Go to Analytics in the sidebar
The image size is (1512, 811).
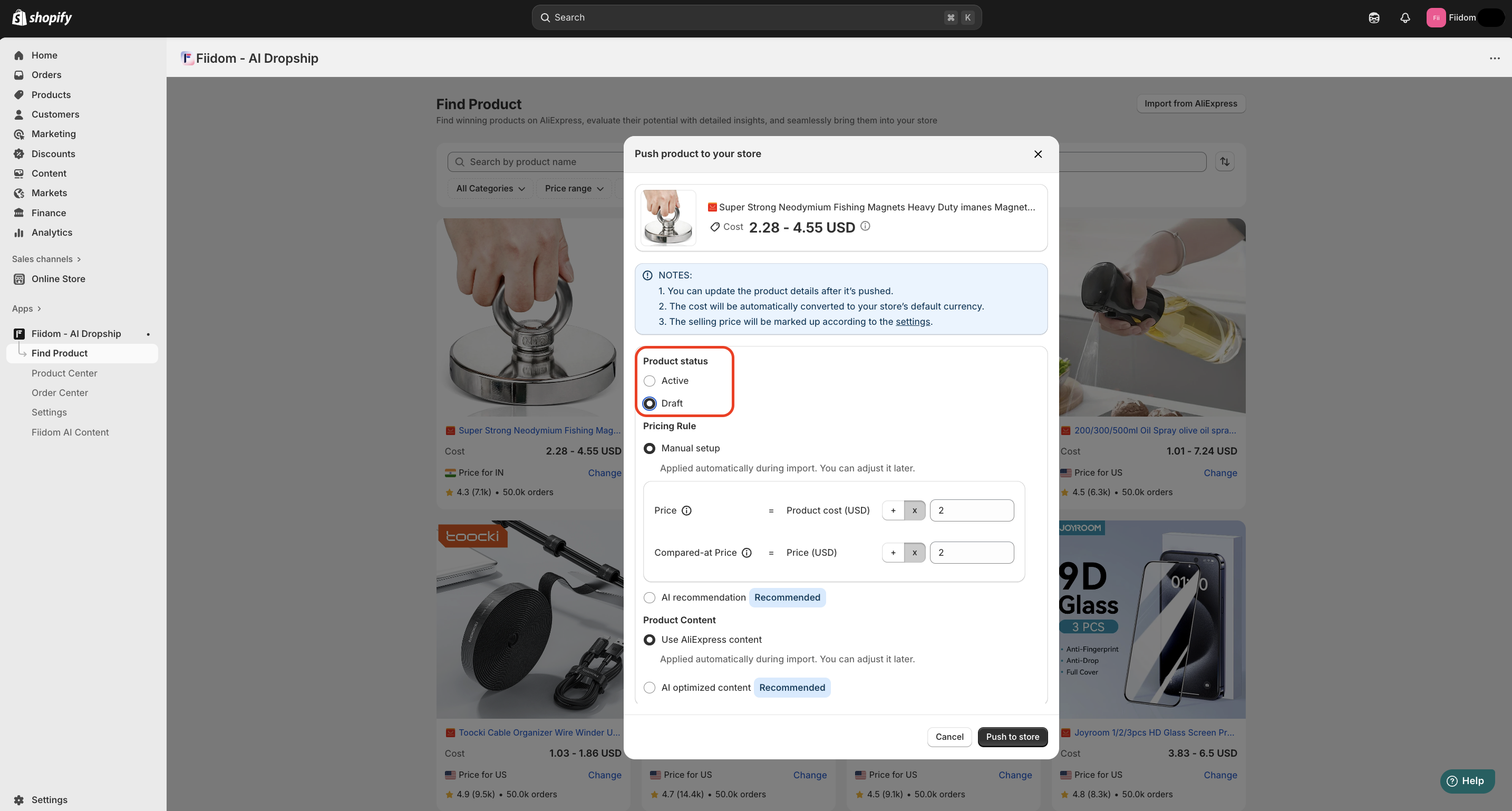52,233
